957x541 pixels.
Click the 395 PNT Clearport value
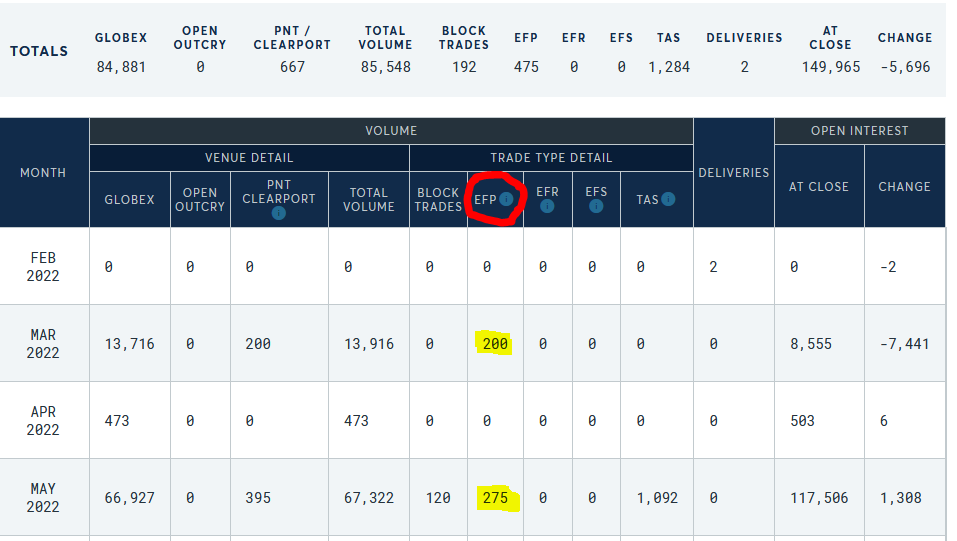[x=258, y=498]
